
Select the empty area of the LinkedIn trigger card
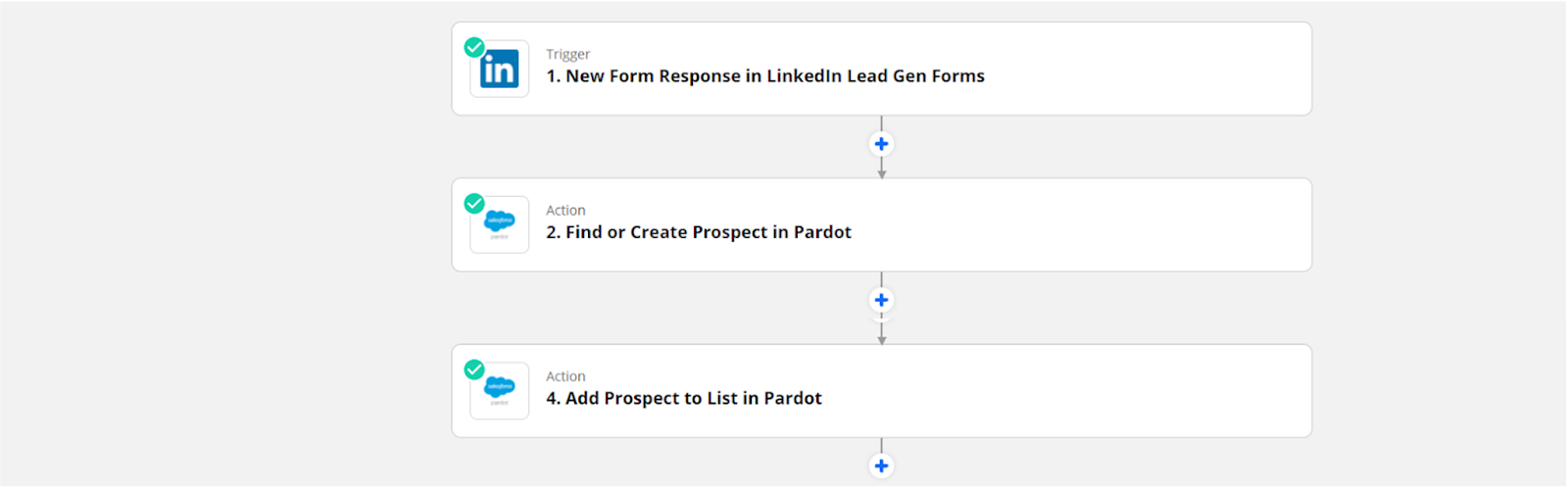point(1147,69)
